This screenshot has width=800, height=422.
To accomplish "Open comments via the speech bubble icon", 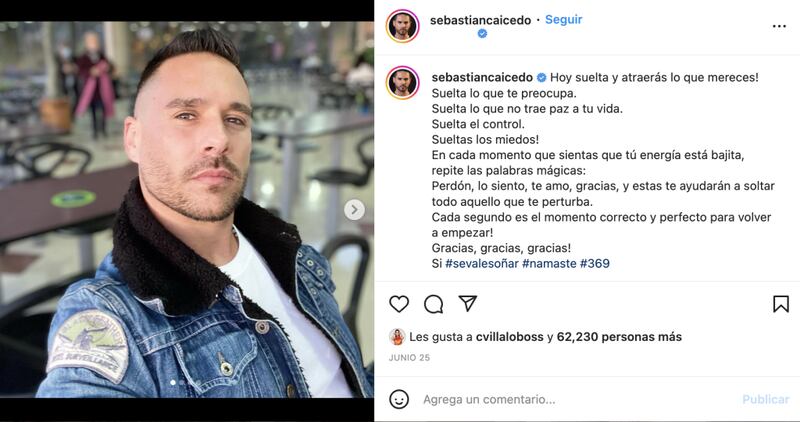I will (433, 304).
